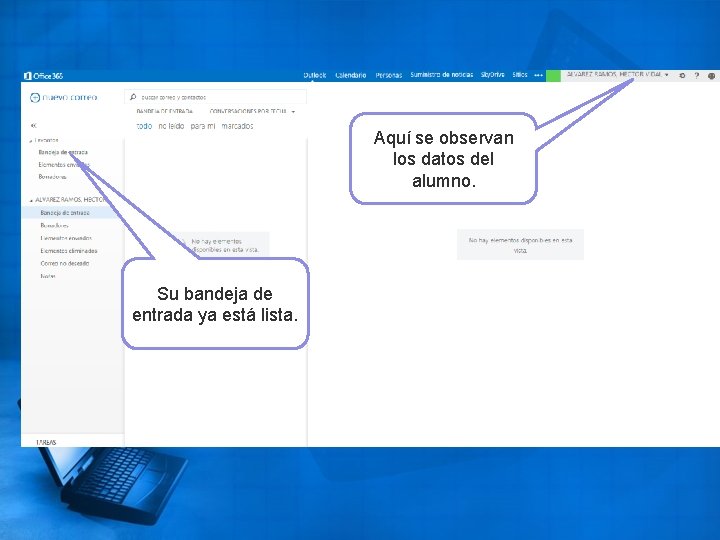The height and width of the screenshot is (540, 720).
Task: Collapse the folder pane with double chevron
Action: pyautogui.click(x=33, y=125)
